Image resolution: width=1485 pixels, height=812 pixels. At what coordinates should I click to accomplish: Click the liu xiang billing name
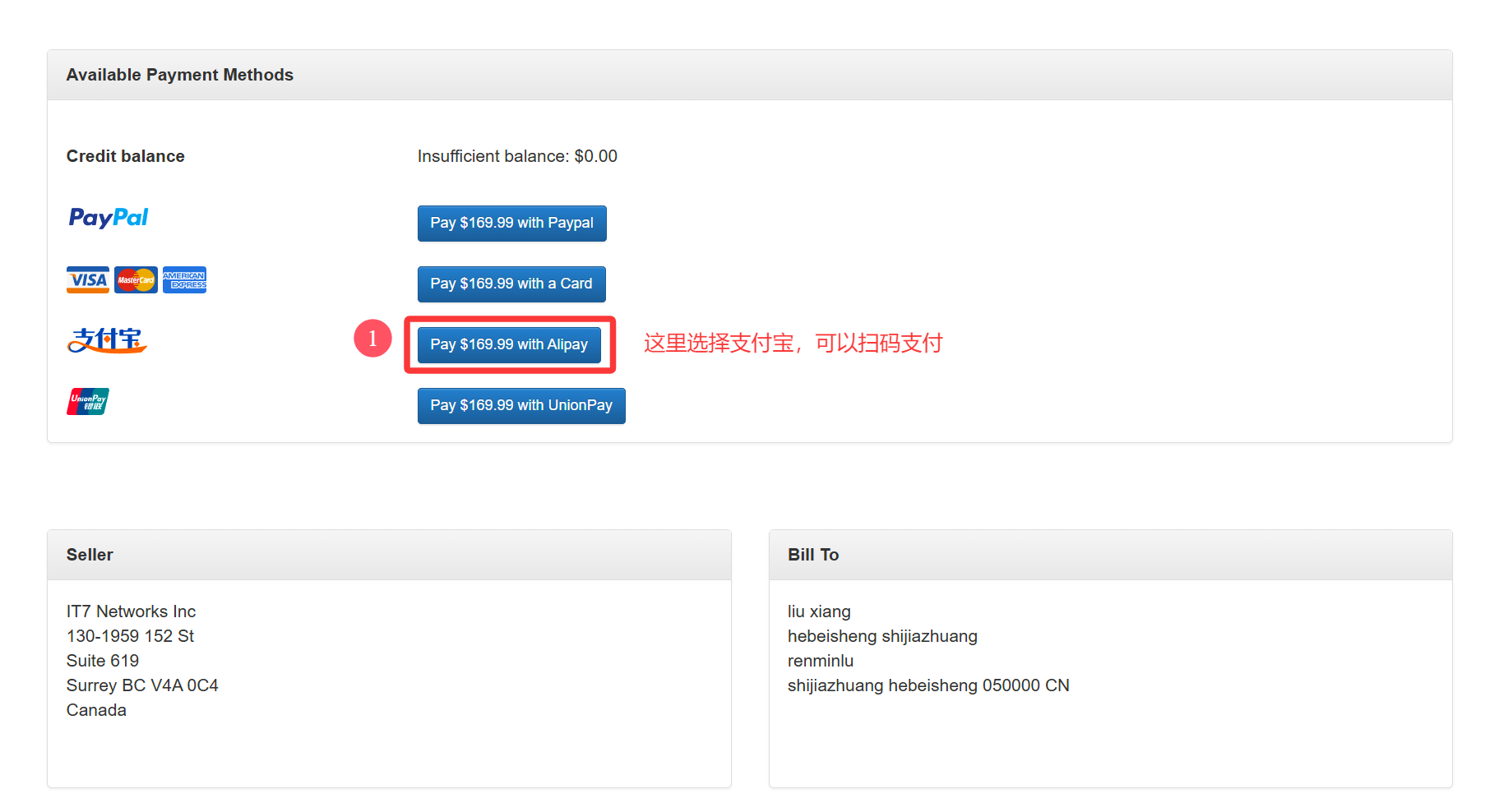[x=819, y=611]
